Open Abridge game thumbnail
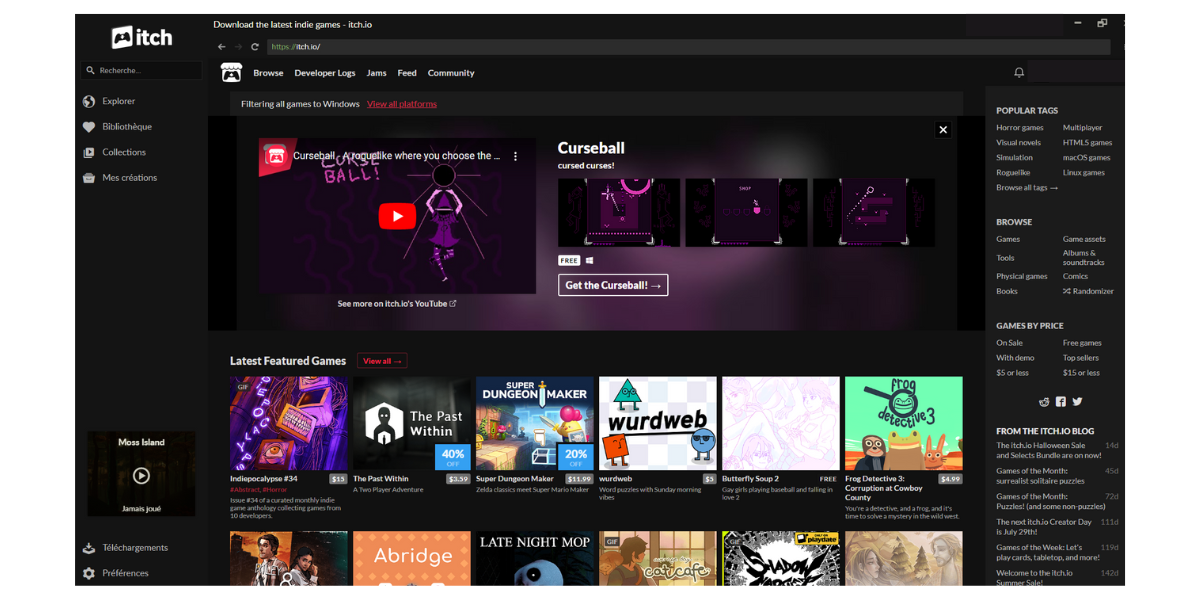The height and width of the screenshot is (600, 1200). tap(412, 558)
